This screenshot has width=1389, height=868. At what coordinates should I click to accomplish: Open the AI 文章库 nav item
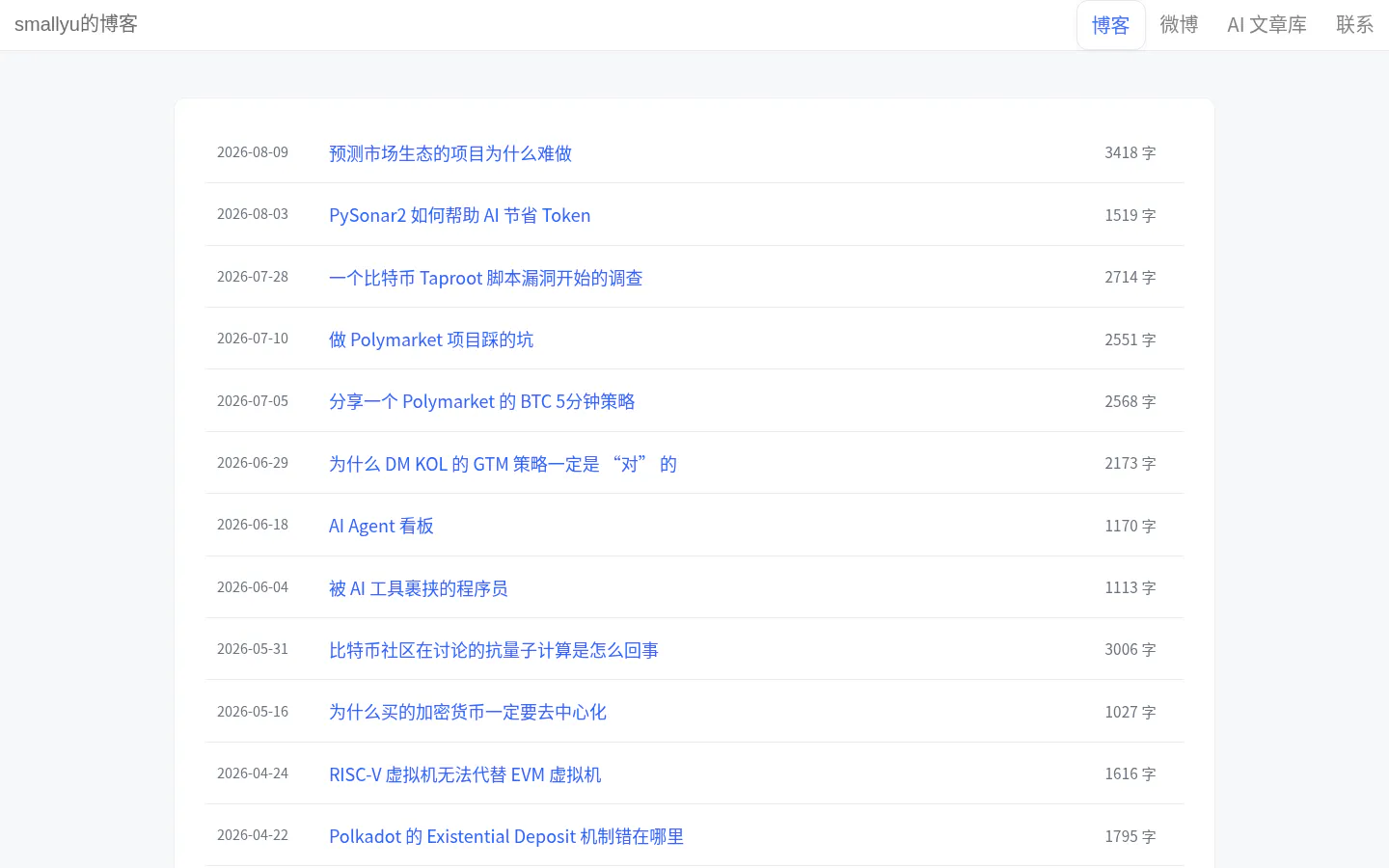coord(1266,25)
